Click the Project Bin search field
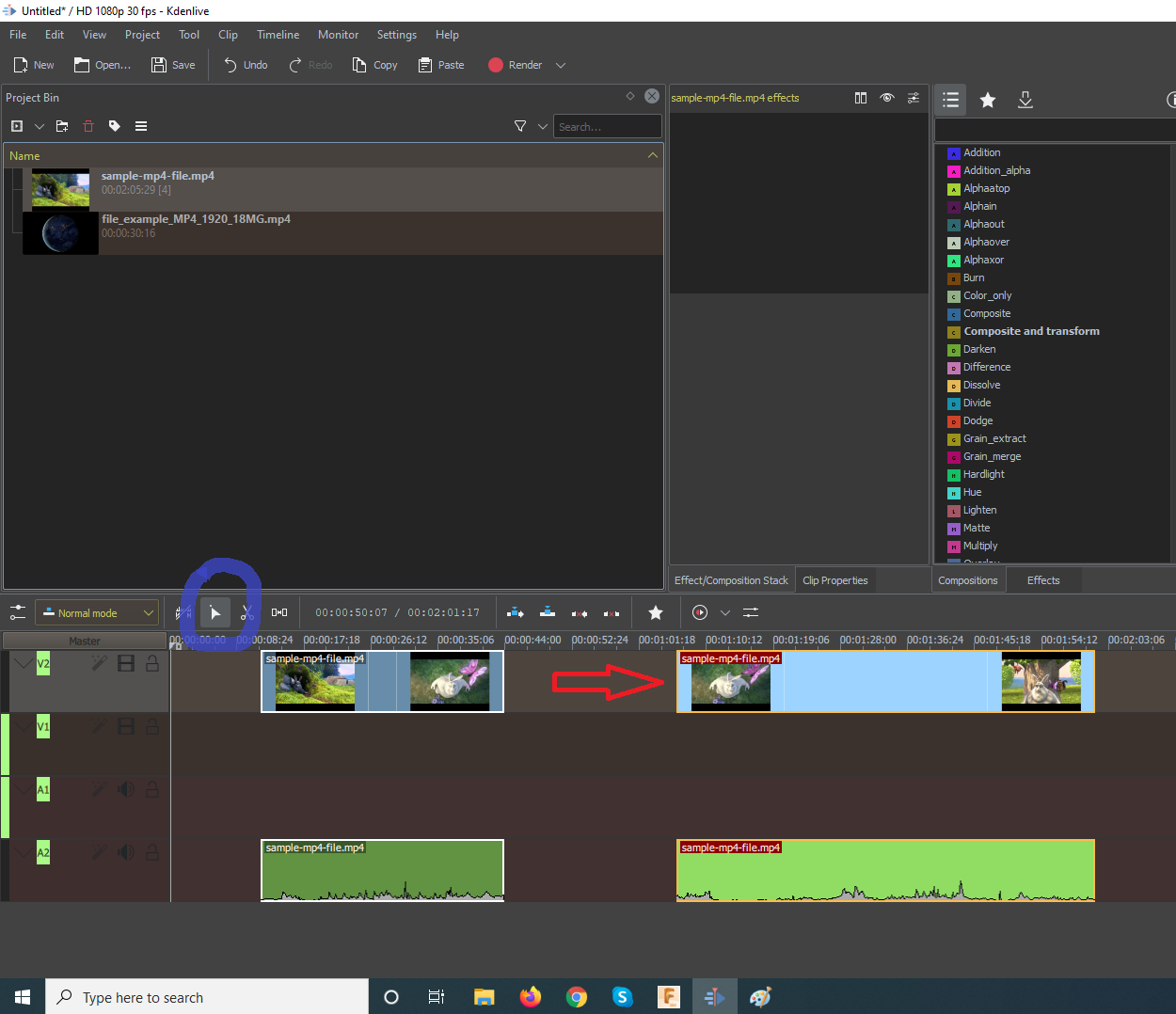The image size is (1176, 1014). pyautogui.click(x=607, y=126)
